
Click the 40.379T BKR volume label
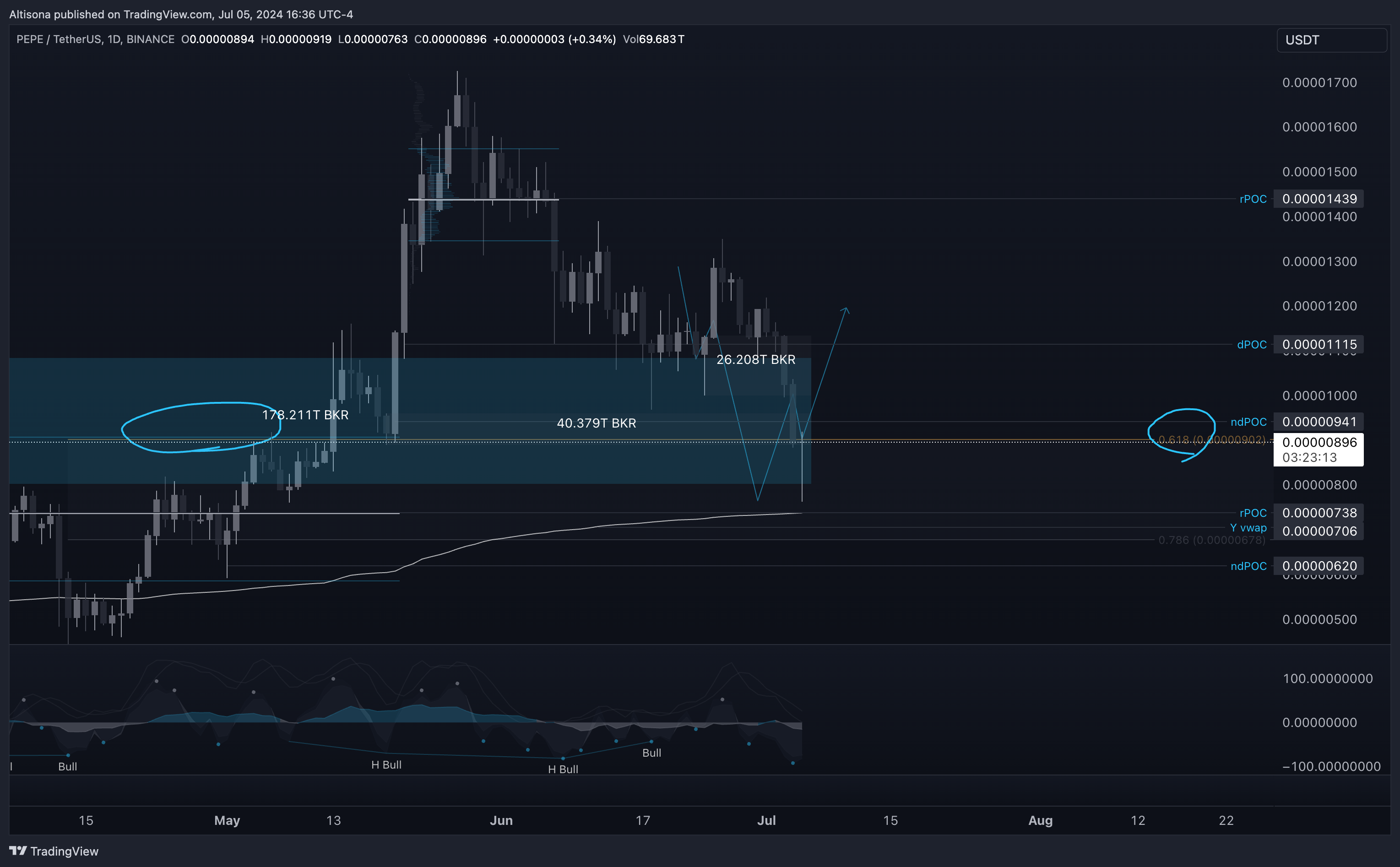pos(596,423)
